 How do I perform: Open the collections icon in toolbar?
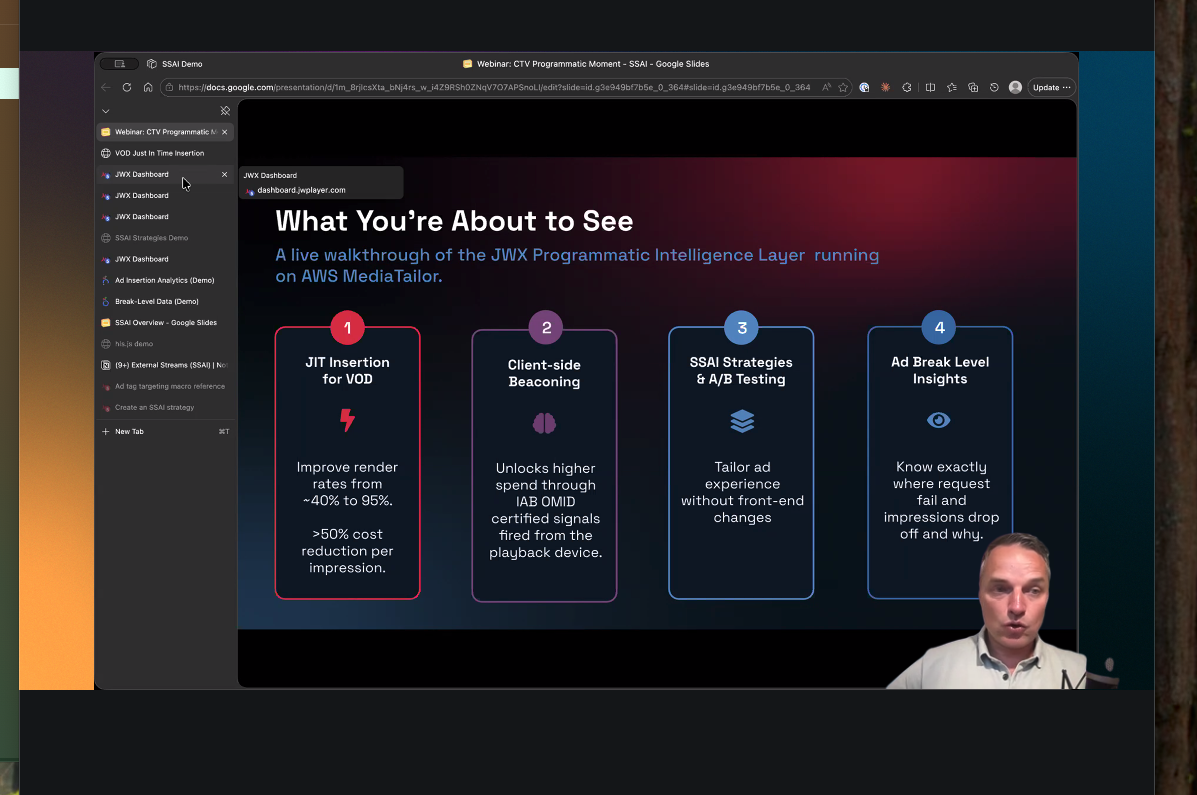[973, 87]
